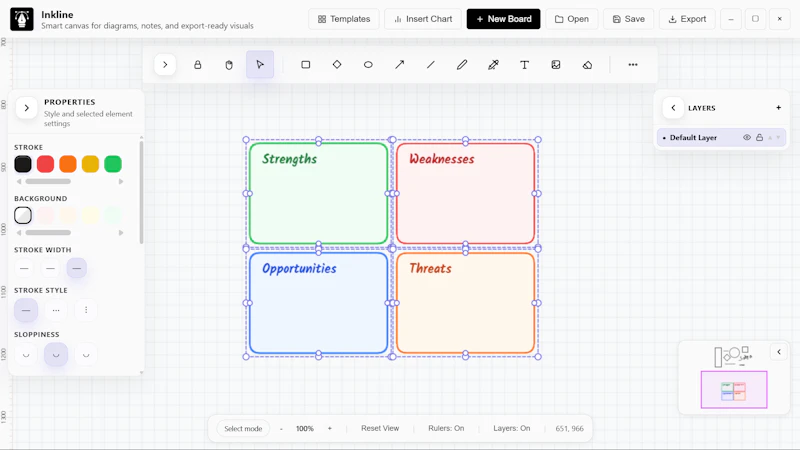Click the 100% zoom level
This screenshot has height=450, width=800.
(305, 429)
